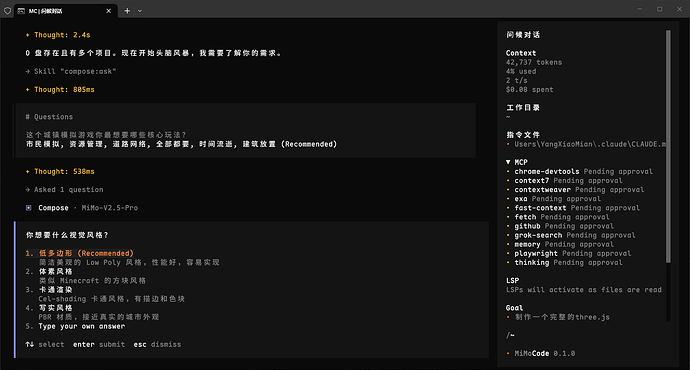Click the MiMo-V2.5-Pro model label
The image size is (690, 370).
click(110, 208)
